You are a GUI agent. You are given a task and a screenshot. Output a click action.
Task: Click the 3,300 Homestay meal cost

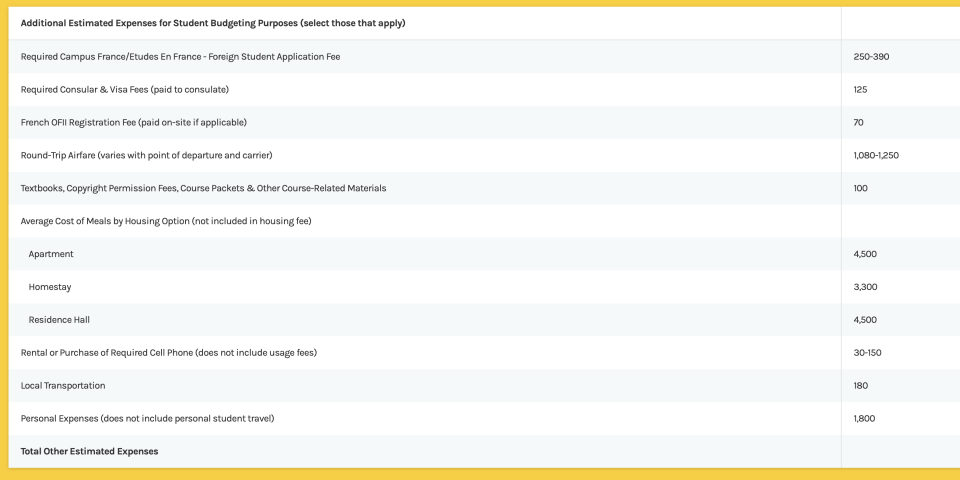(865, 287)
